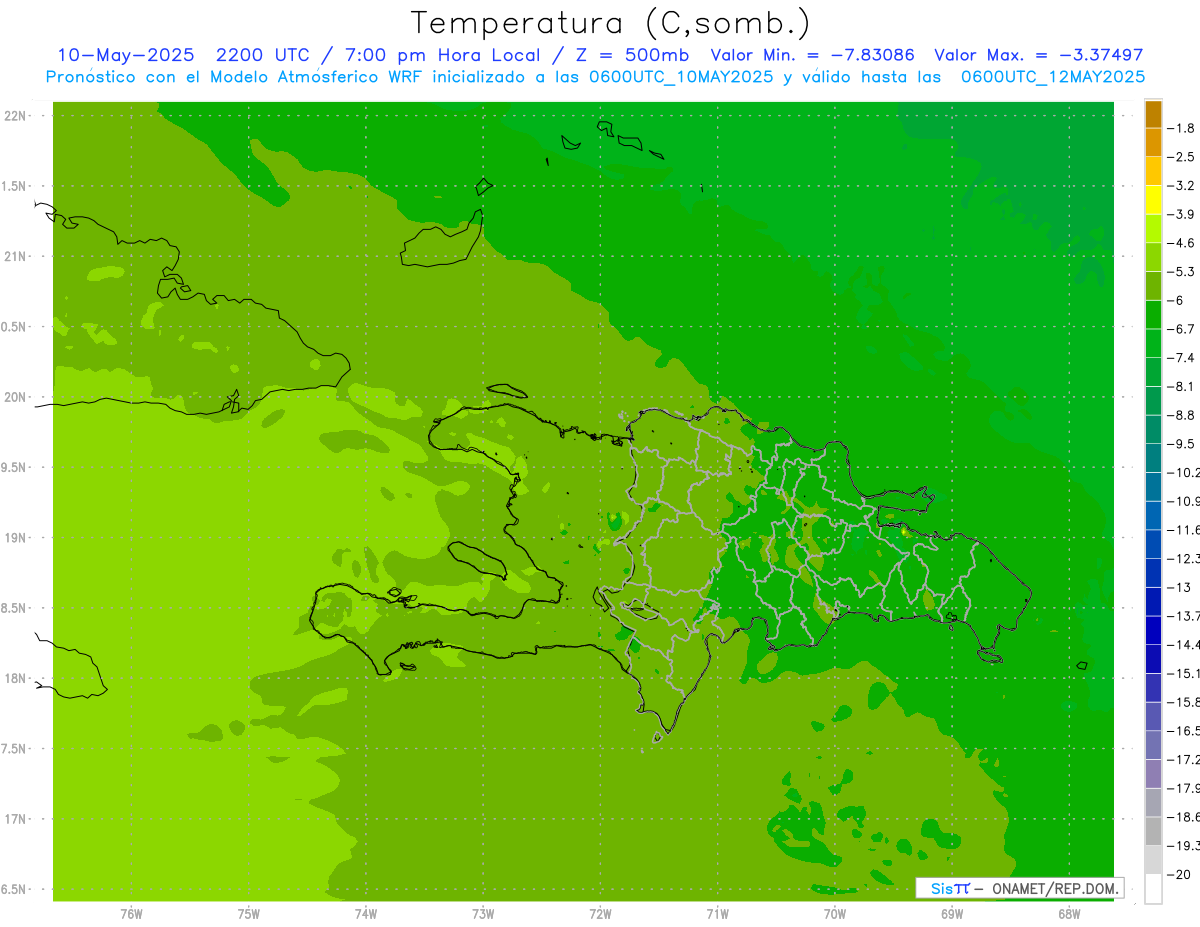
Task: Click the '-19.3' color scale label
Action: 1183,845
